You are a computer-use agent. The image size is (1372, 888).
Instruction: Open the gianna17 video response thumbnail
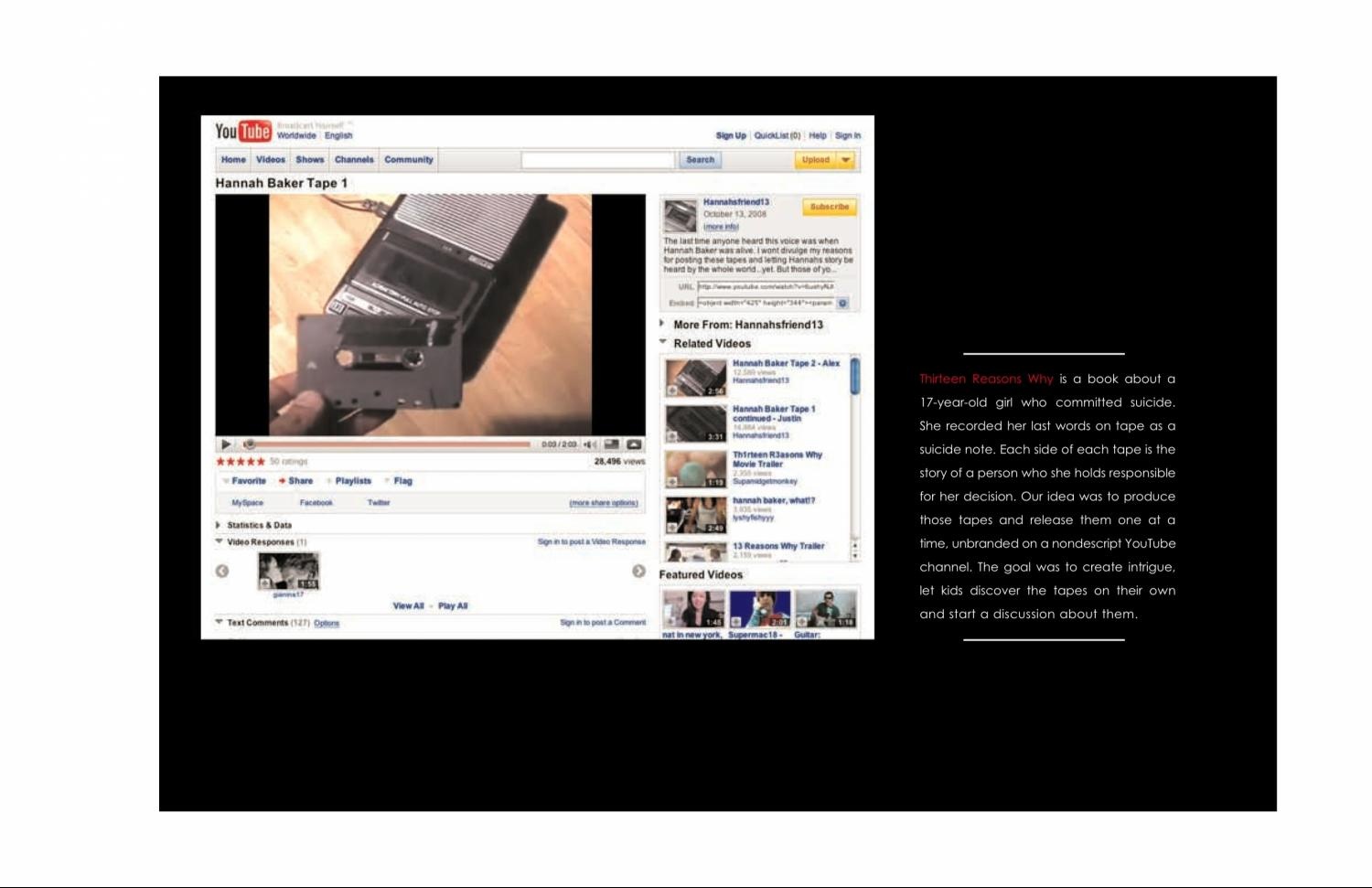288,572
